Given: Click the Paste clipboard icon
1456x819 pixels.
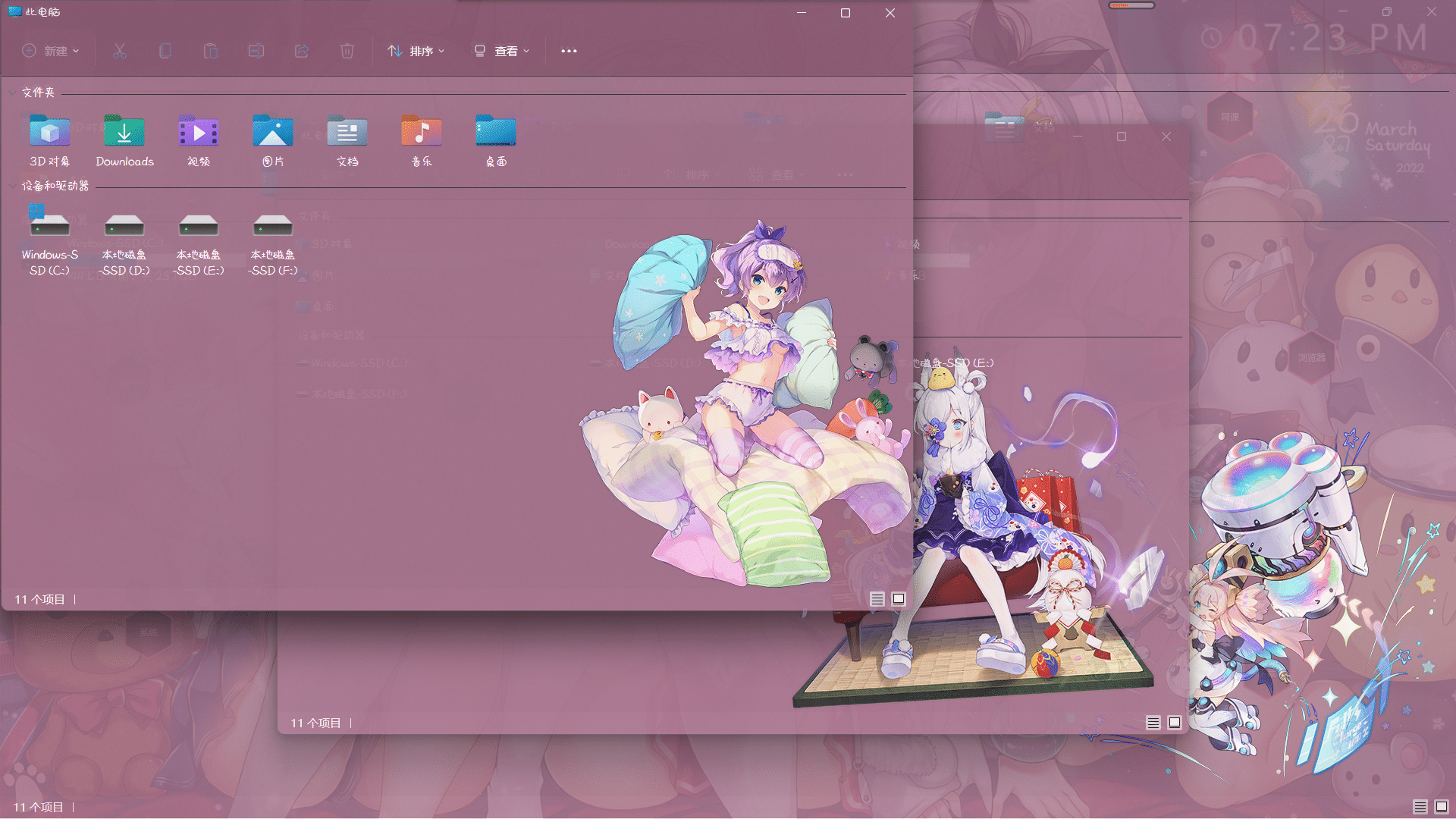Looking at the screenshot, I should [x=210, y=51].
